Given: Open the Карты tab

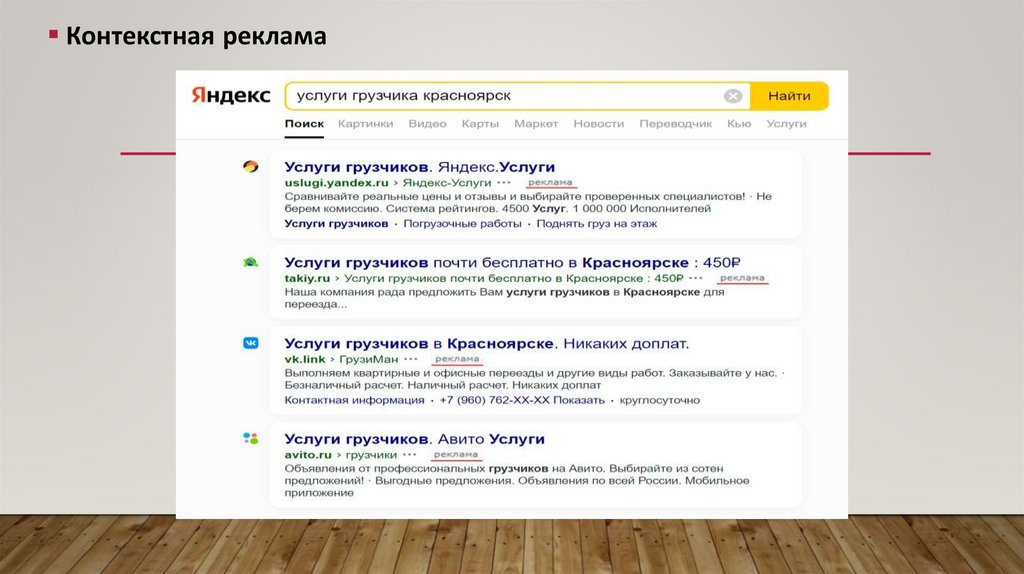Looking at the screenshot, I should (x=480, y=123).
